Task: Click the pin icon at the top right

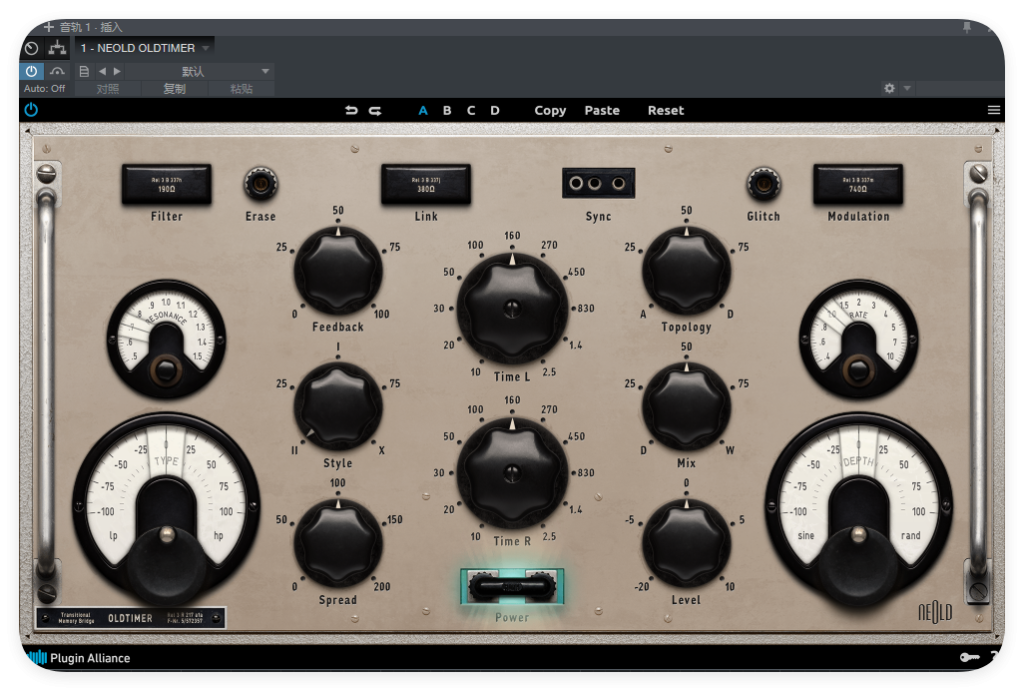Action: point(967,27)
